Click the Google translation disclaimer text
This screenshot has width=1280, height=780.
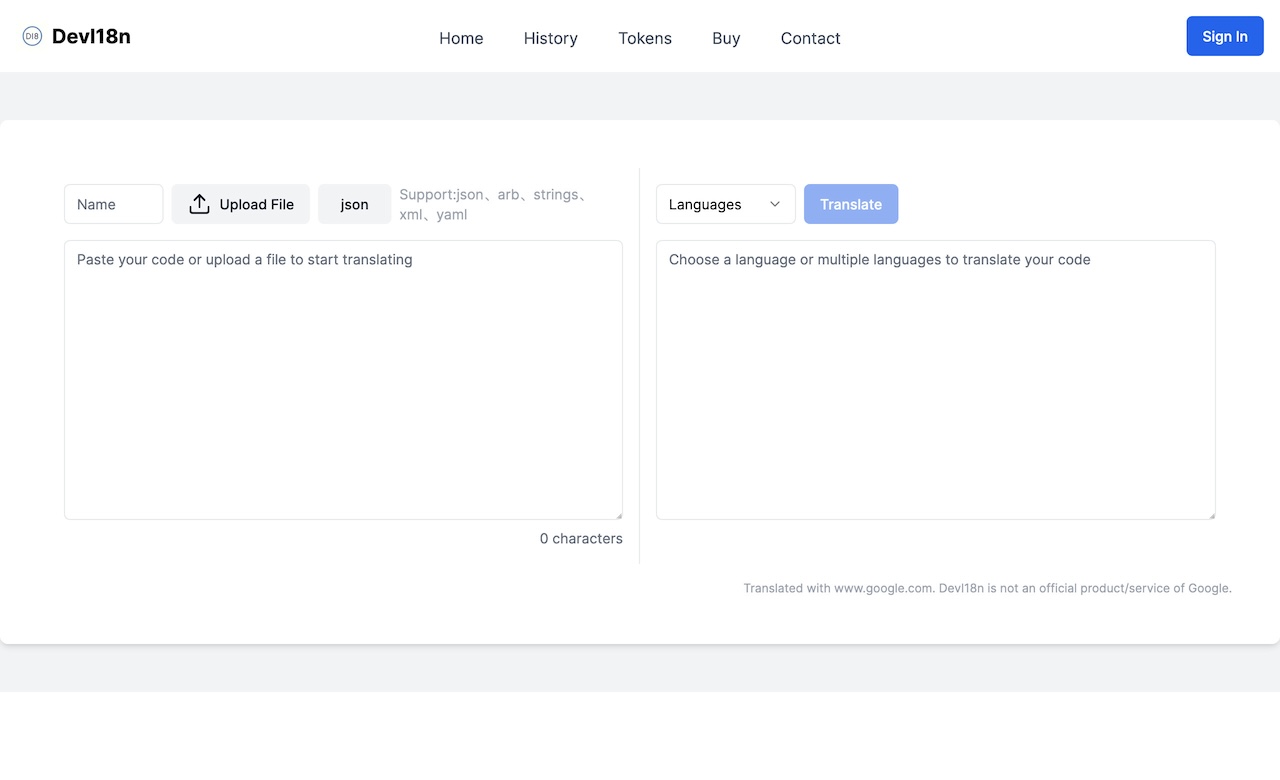pyautogui.click(x=987, y=588)
